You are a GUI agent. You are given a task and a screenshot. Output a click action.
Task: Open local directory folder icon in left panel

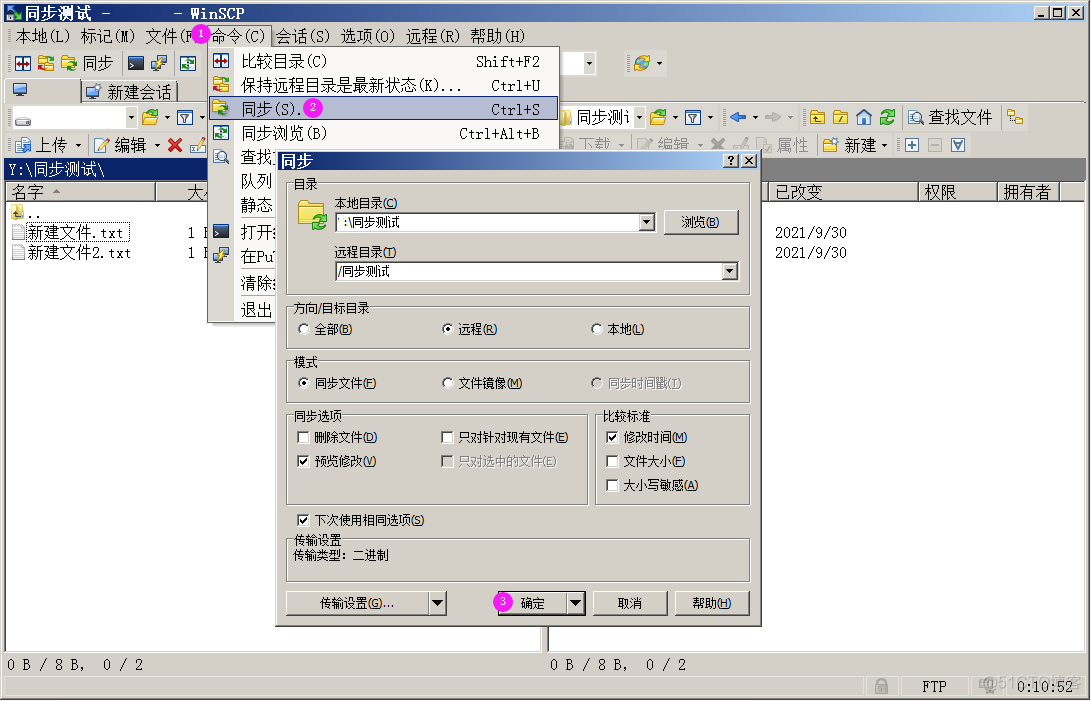[150, 118]
